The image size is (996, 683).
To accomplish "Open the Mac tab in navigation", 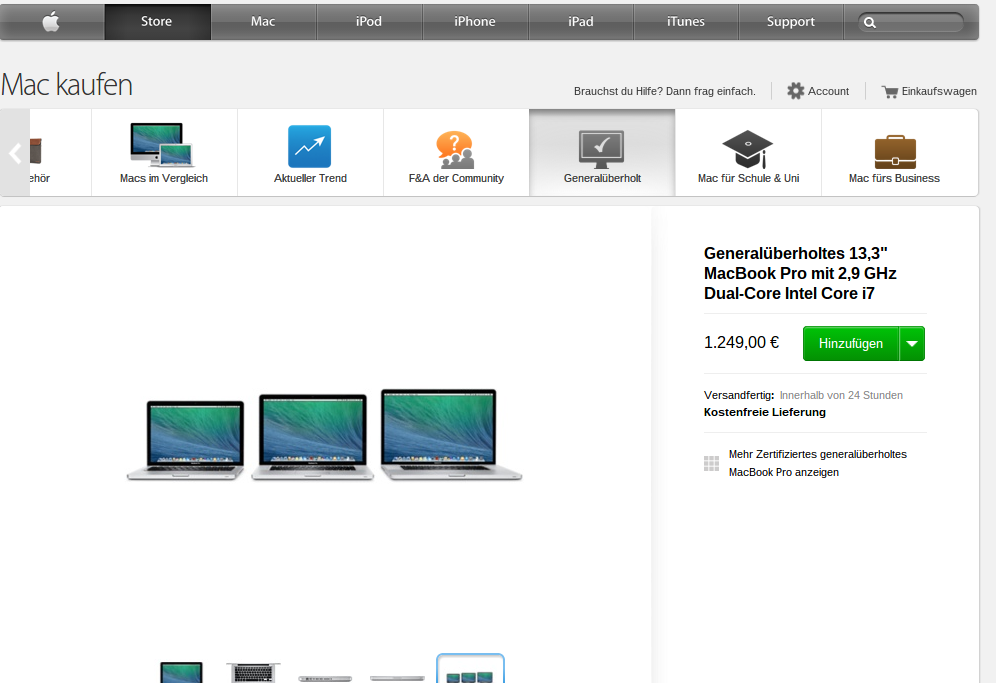I will tap(263, 22).
